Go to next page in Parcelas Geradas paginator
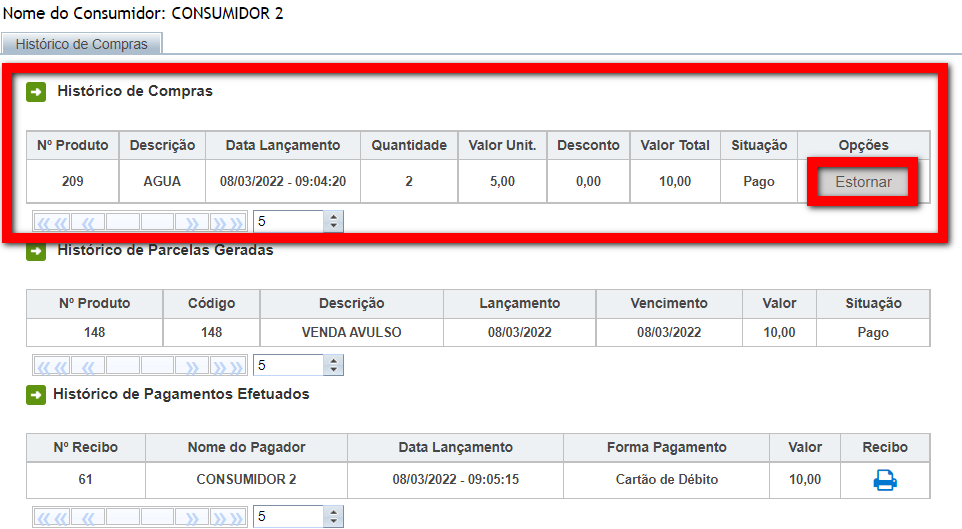This screenshot has height=529, width=962. tap(193, 365)
